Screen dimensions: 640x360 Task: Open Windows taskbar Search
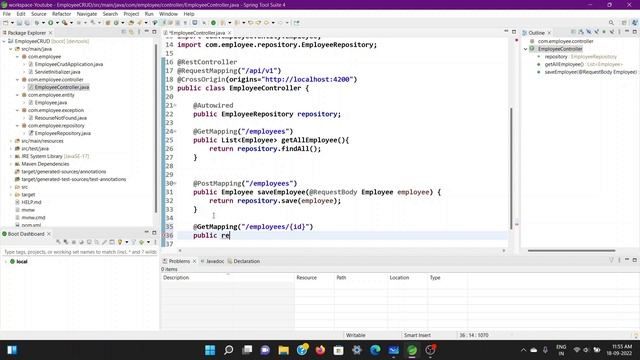pos(229,350)
